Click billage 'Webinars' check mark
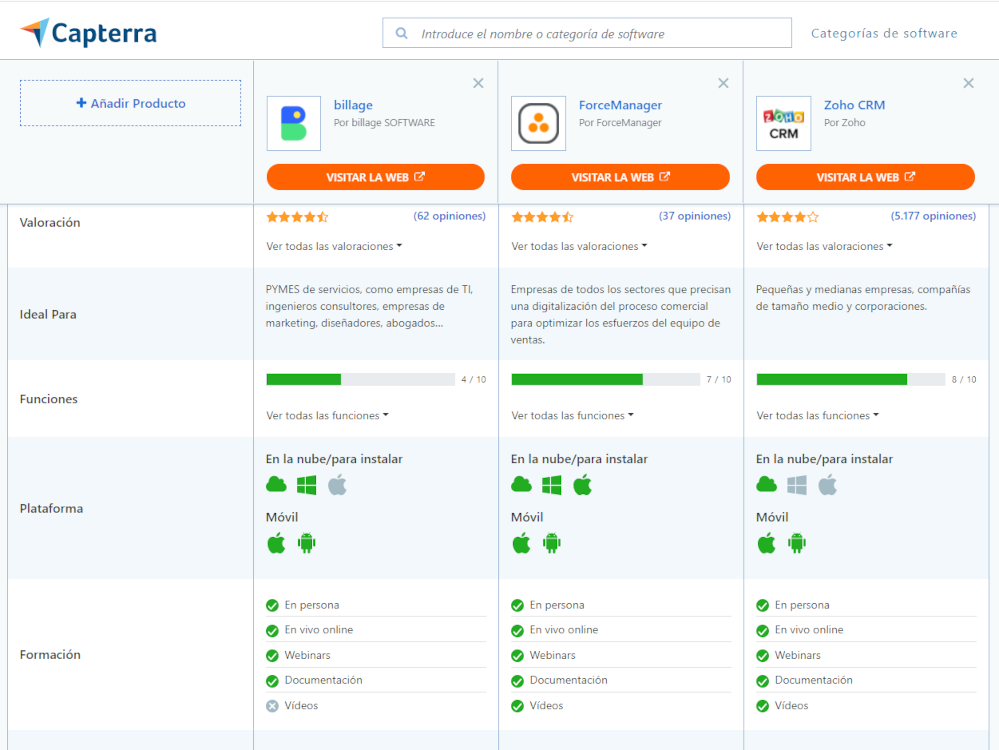Viewport: 999px width, 750px height. [x=273, y=656]
